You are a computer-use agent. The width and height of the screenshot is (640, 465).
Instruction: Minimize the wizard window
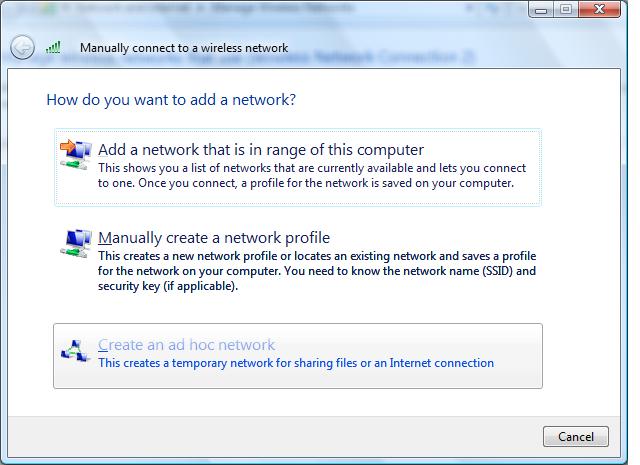pos(541,10)
